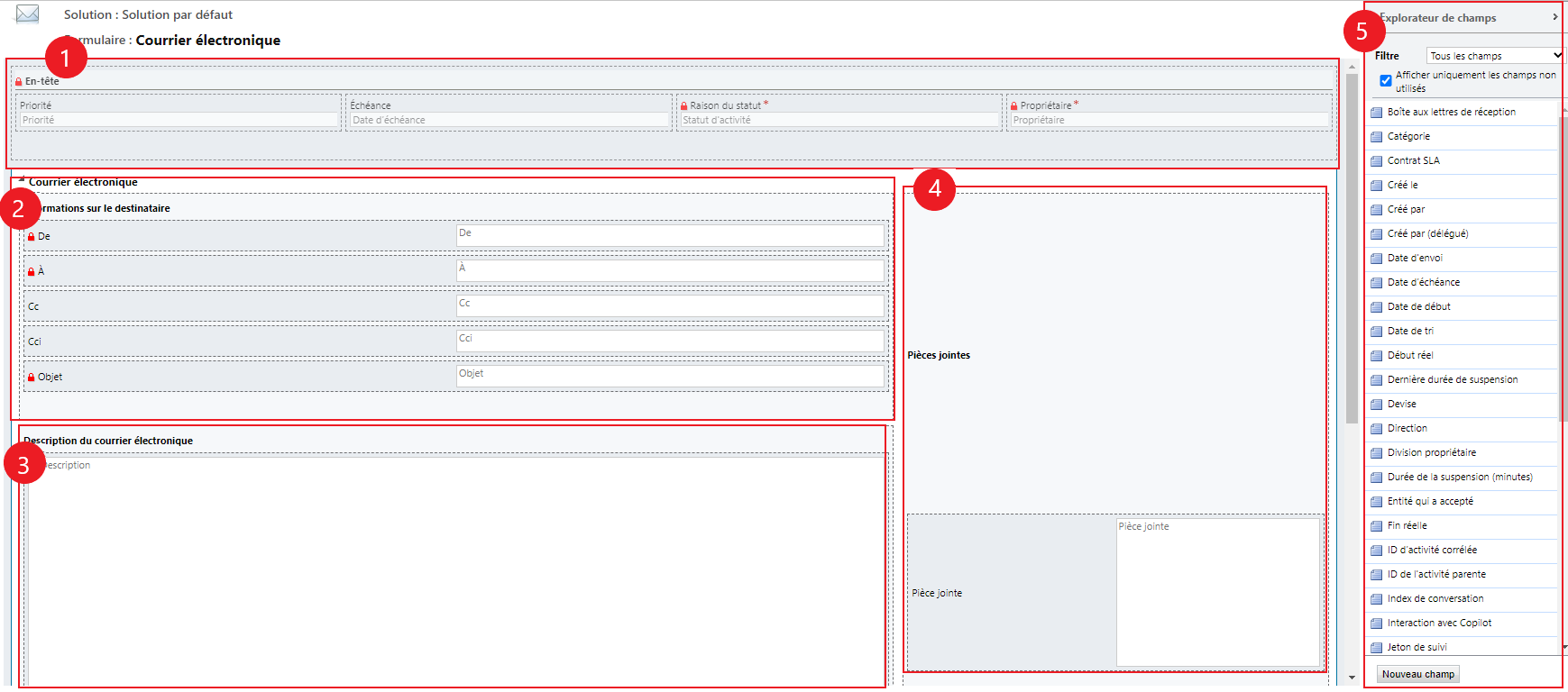Click the field icon beside Date d'envoi
Viewport: 1568px width, 692px height.
tap(1376, 259)
